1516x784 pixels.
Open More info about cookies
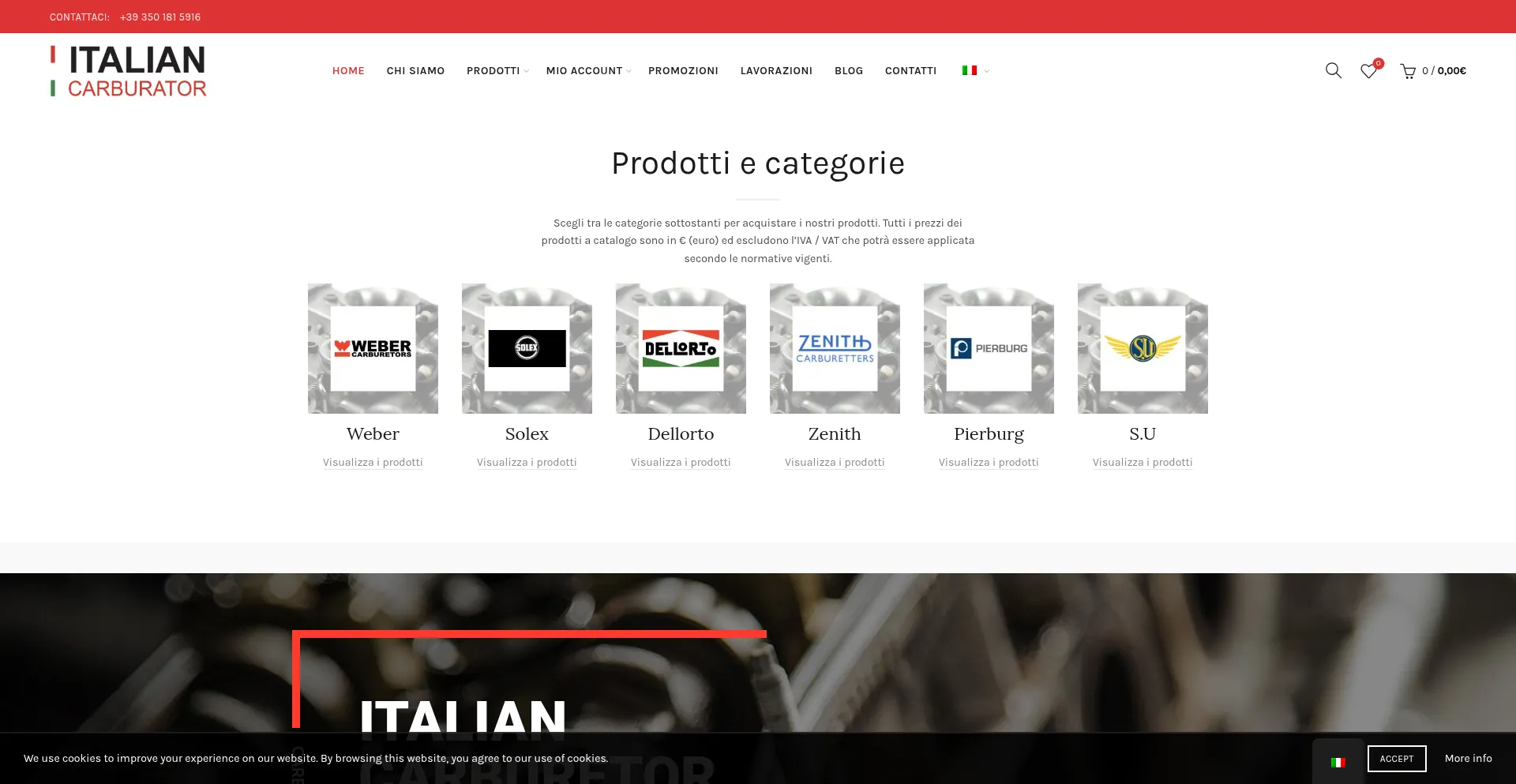(x=1468, y=758)
